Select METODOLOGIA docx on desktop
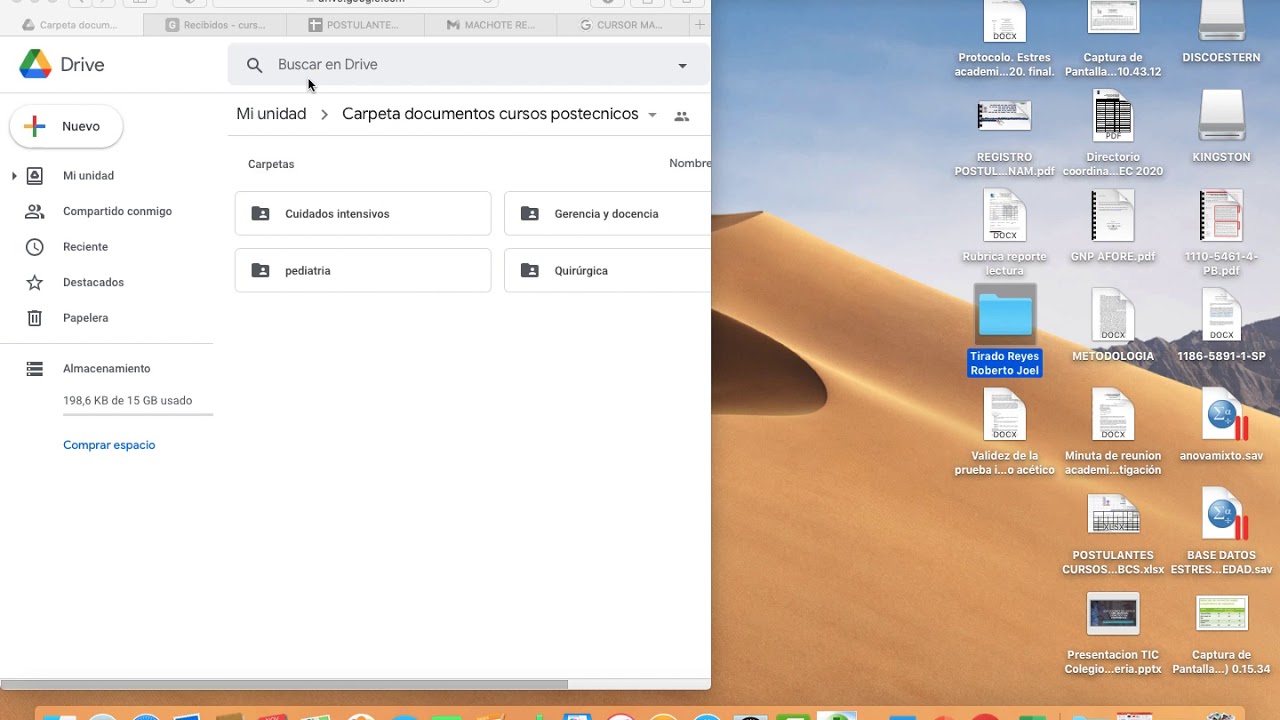 coord(1113,325)
